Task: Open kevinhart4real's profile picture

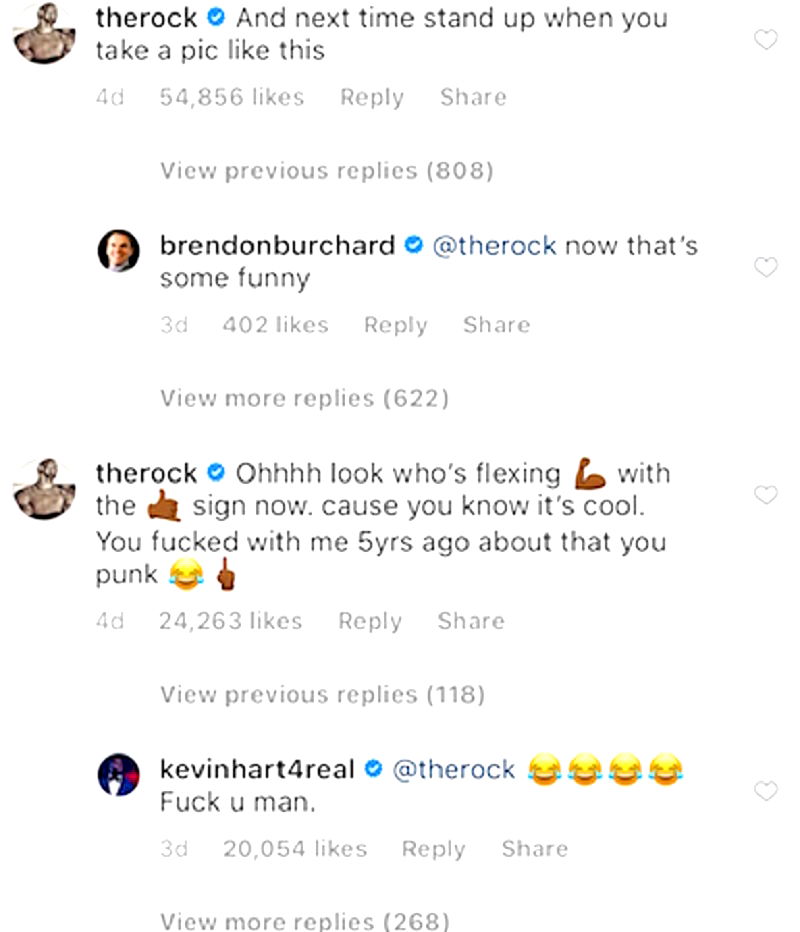Action: (118, 774)
